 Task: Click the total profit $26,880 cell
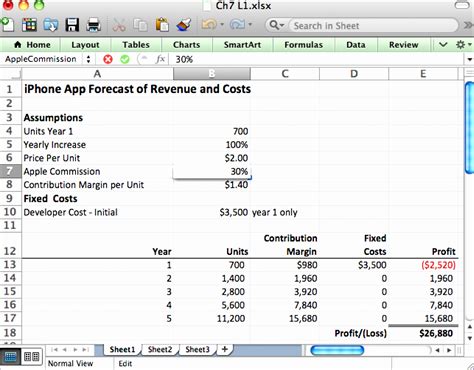[x=423, y=333]
